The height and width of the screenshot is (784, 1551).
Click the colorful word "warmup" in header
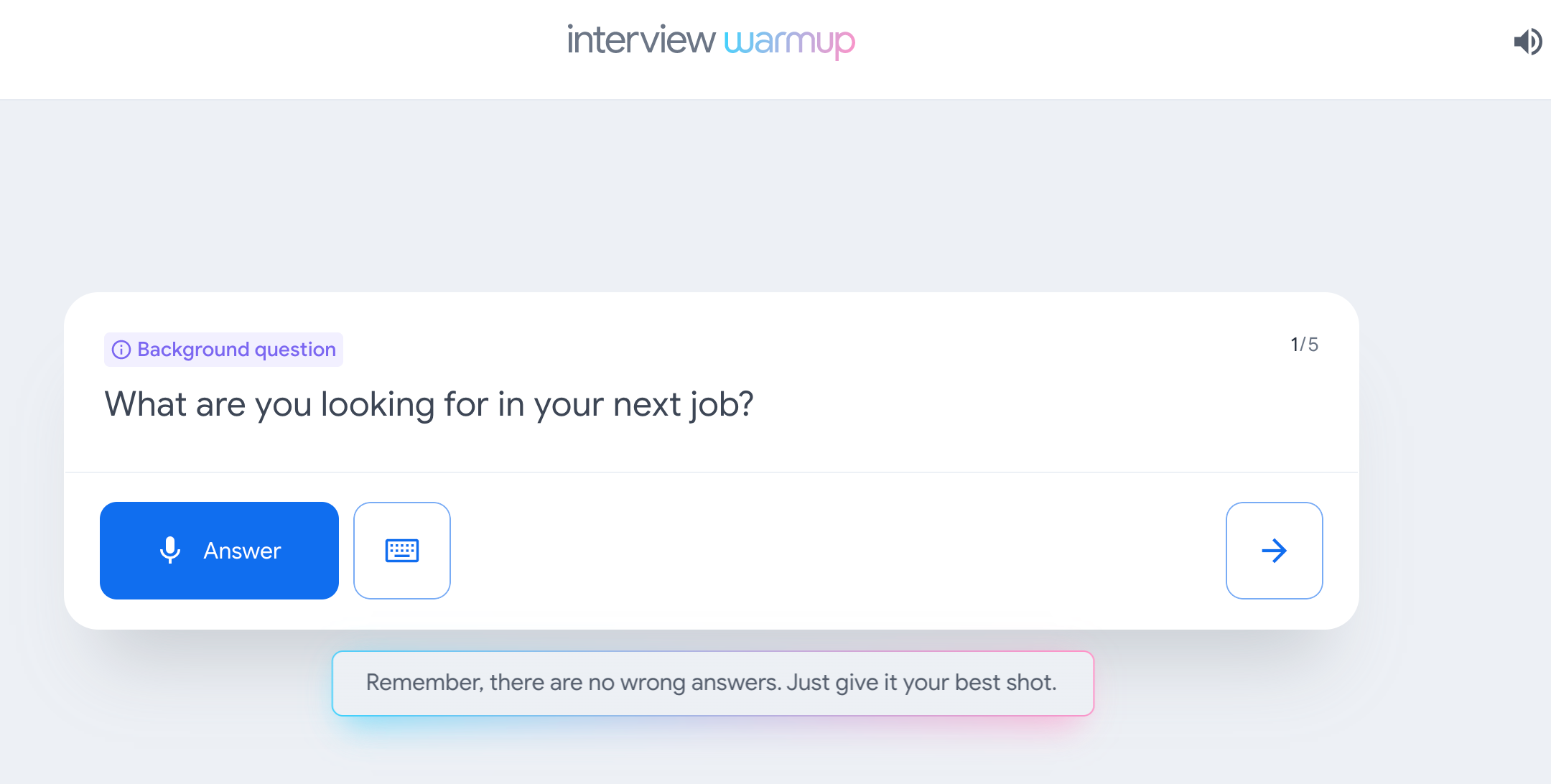pyautogui.click(x=789, y=42)
